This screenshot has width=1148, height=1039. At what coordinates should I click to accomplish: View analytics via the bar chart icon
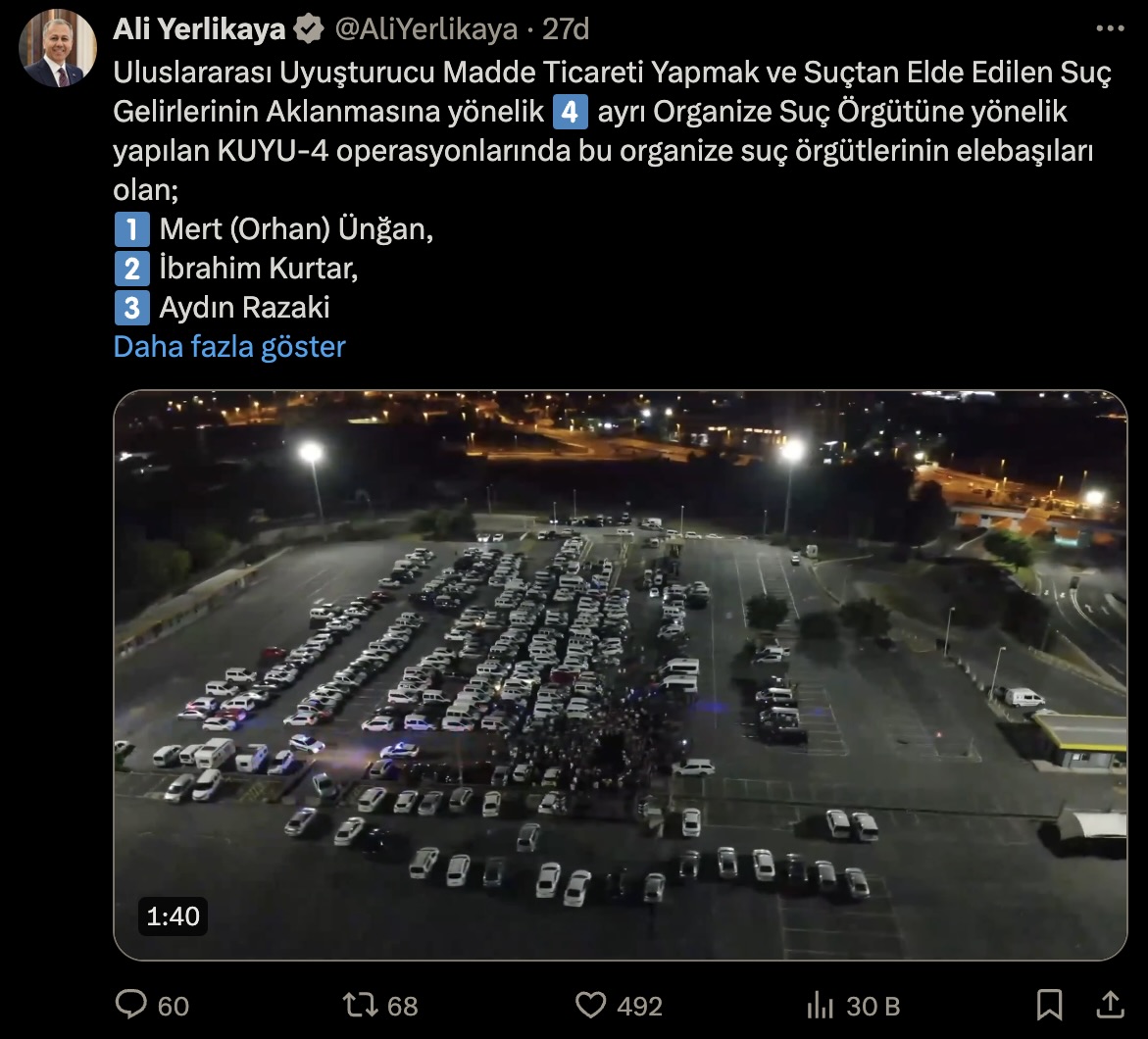click(820, 1005)
